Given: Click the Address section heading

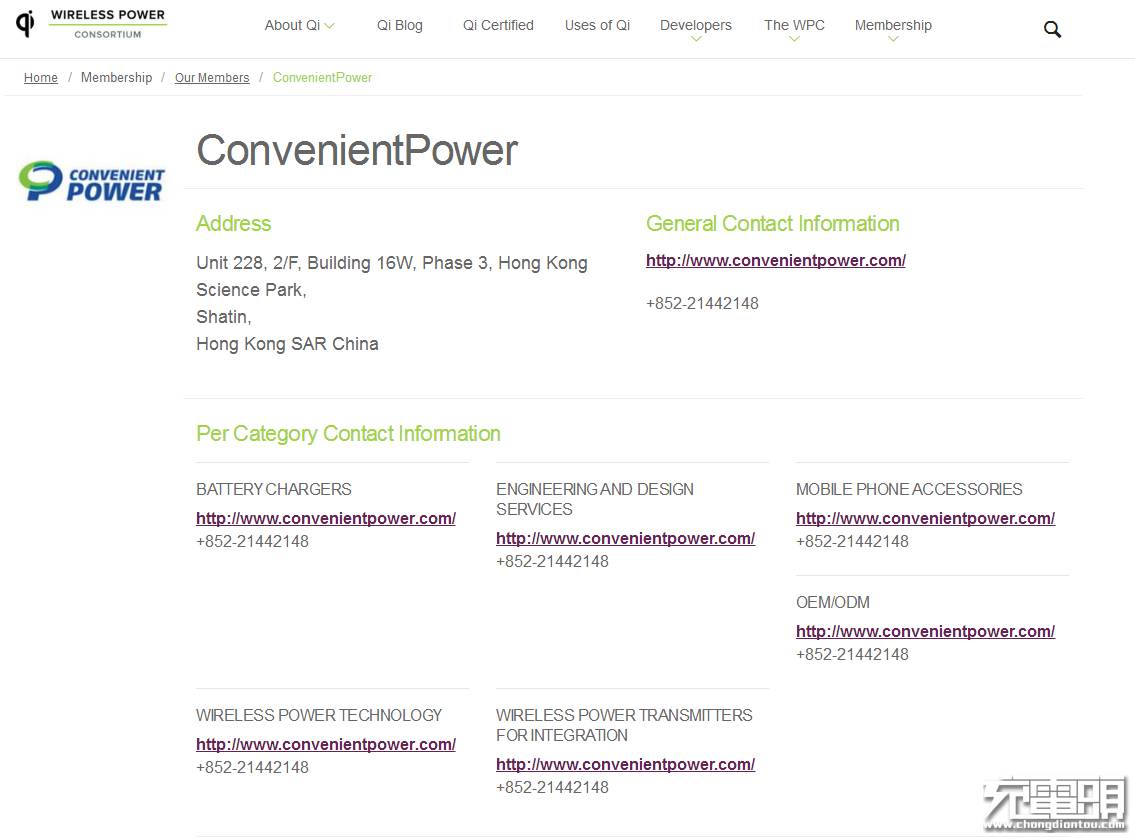Looking at the screenshot, I should point(233,224).
